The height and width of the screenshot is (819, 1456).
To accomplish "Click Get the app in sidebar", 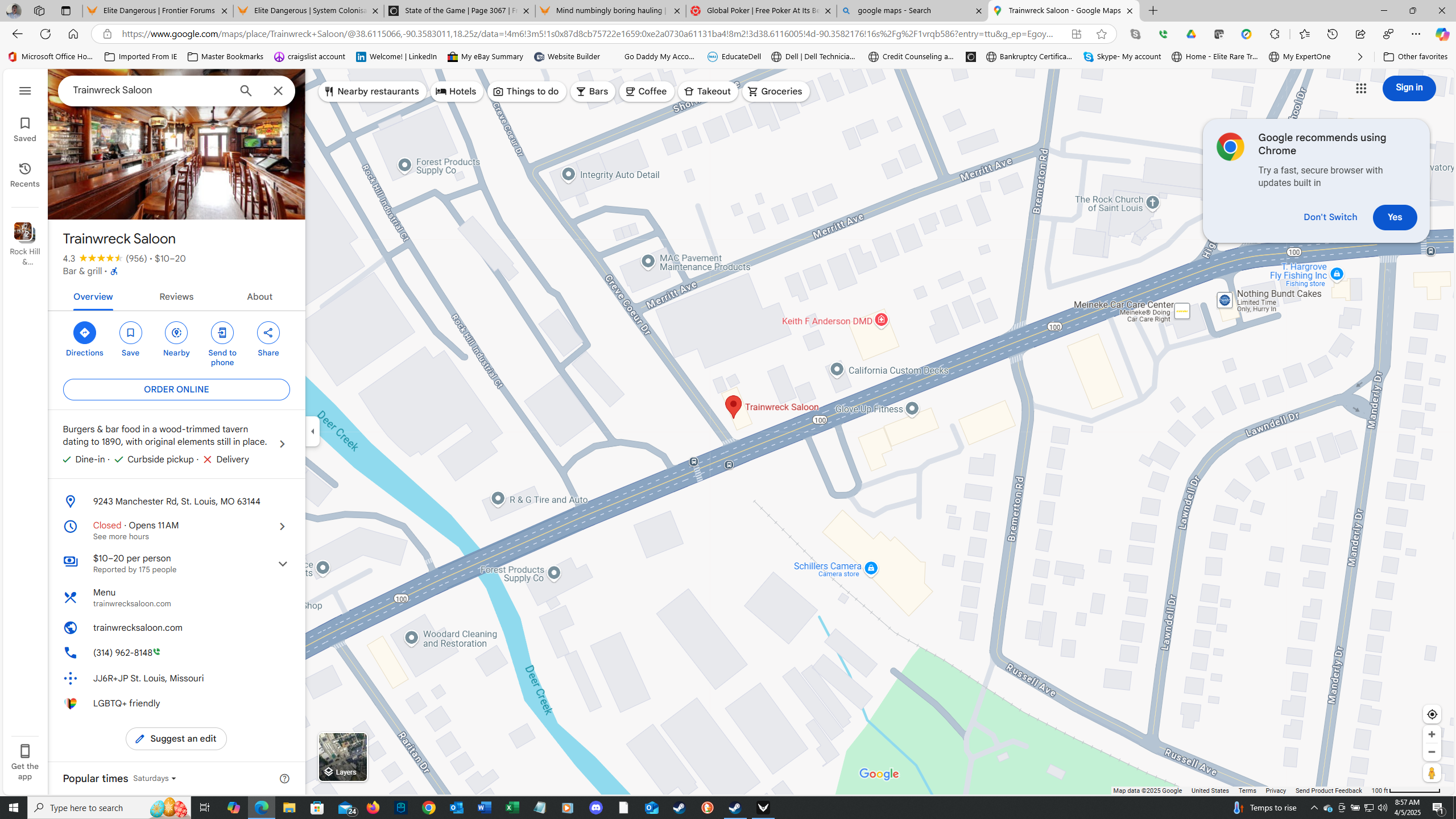I will point(24,762).
